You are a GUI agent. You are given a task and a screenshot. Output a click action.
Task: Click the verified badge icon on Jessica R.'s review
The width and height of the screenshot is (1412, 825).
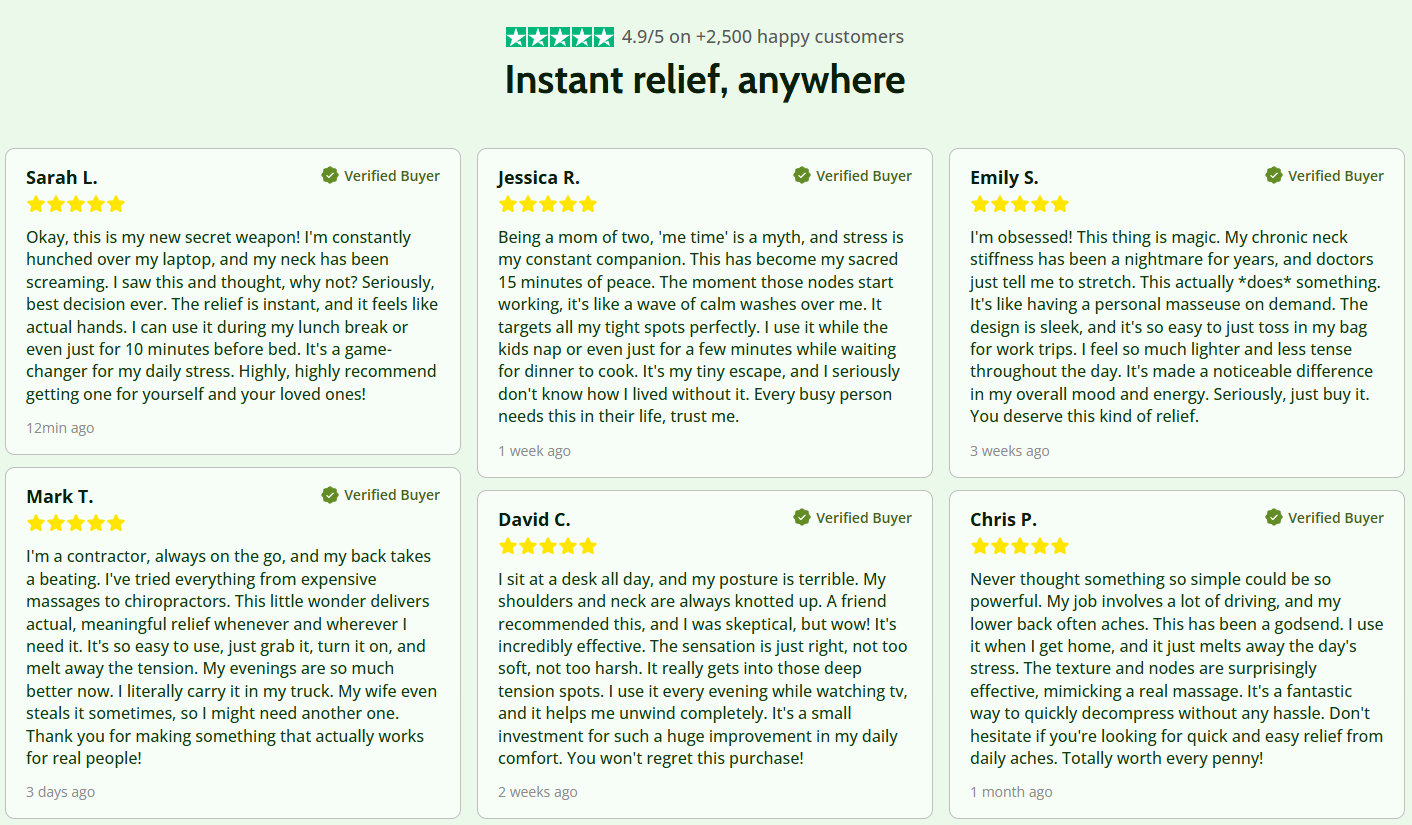click(x=802, y=175)
